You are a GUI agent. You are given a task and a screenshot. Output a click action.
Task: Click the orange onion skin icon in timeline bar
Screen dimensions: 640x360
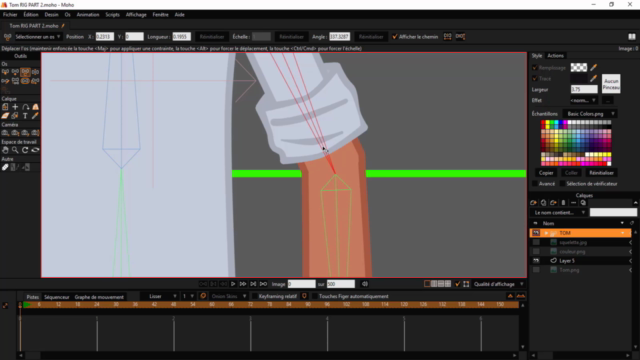click(203, 296)
